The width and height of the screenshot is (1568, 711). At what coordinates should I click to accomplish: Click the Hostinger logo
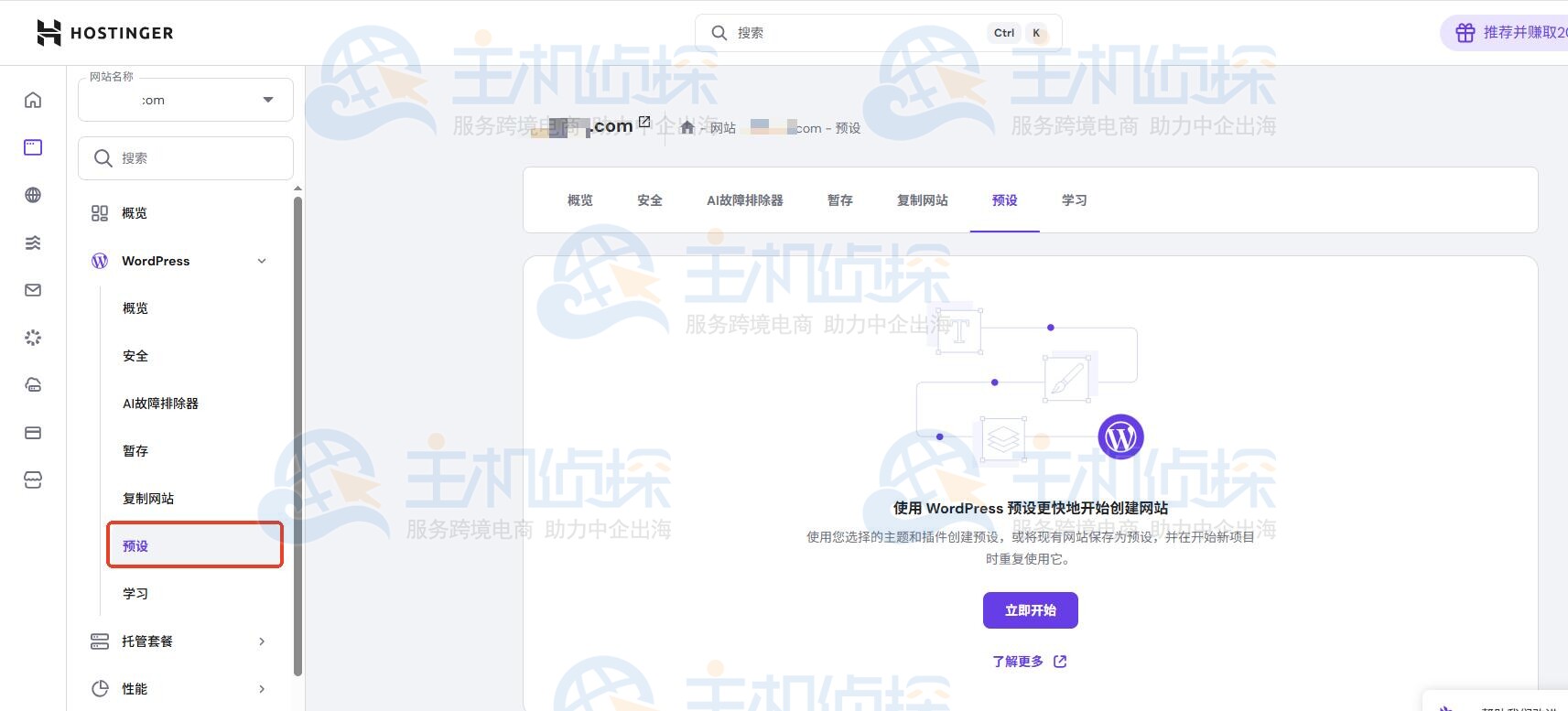click(x=105, y=33)
